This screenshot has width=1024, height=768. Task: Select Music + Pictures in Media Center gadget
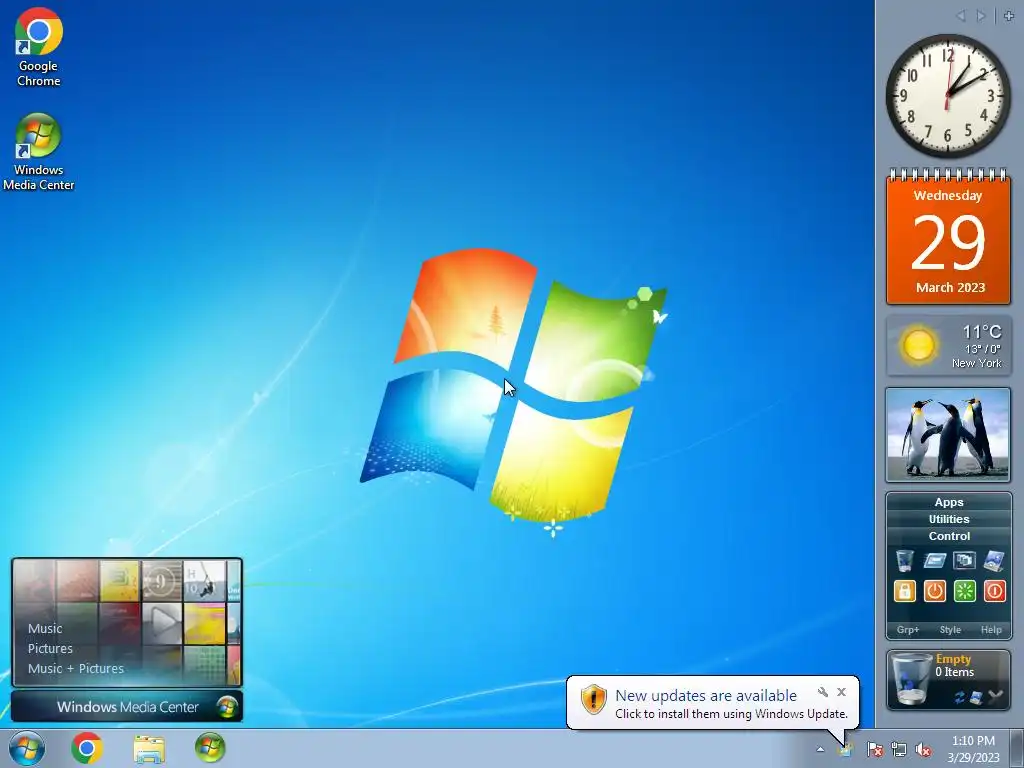click(76, 668)
